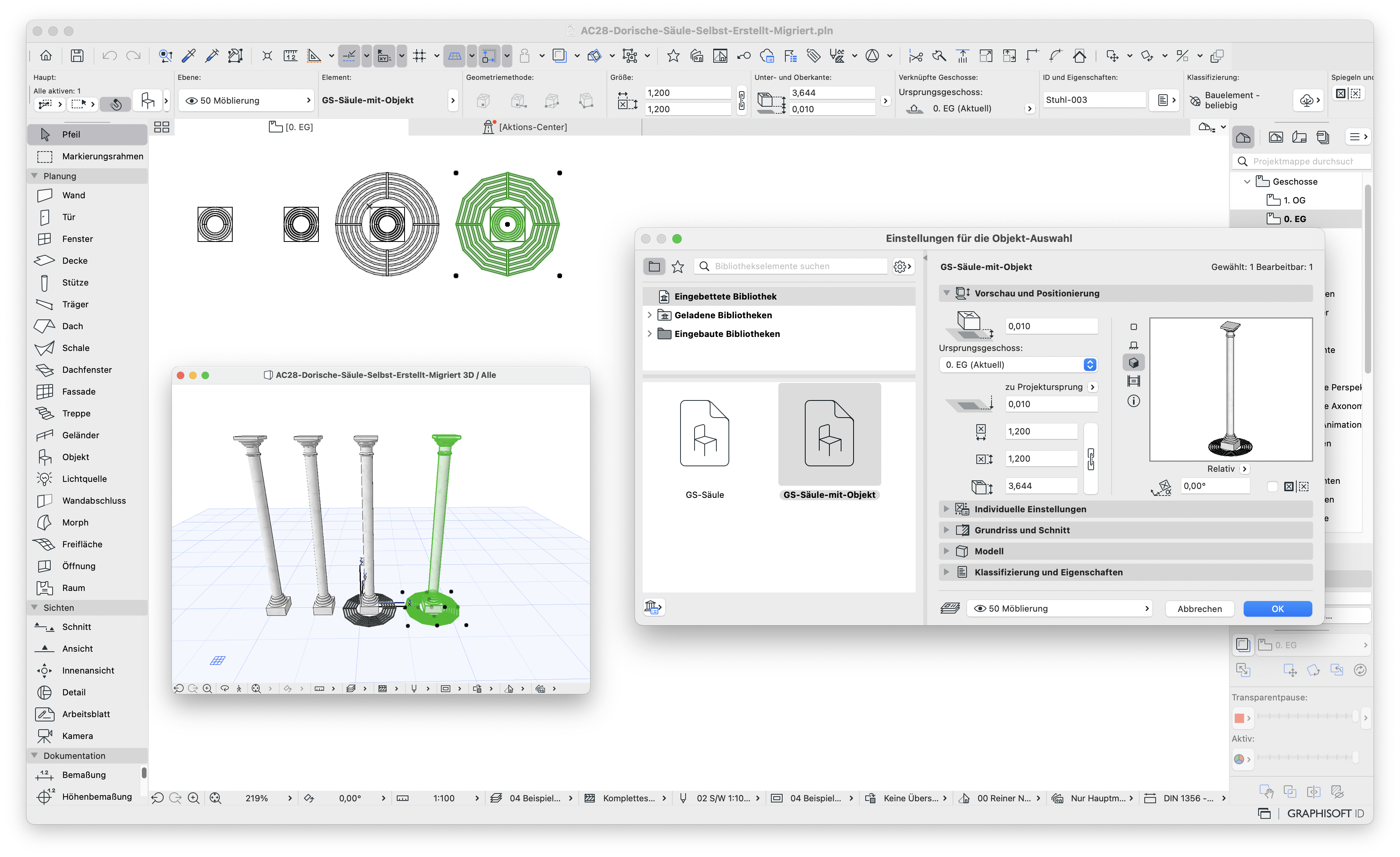Screen dimensions: 1400x857
Task: Expand Eingebaute Bibliotheken tree node
Action: point(649,334)
